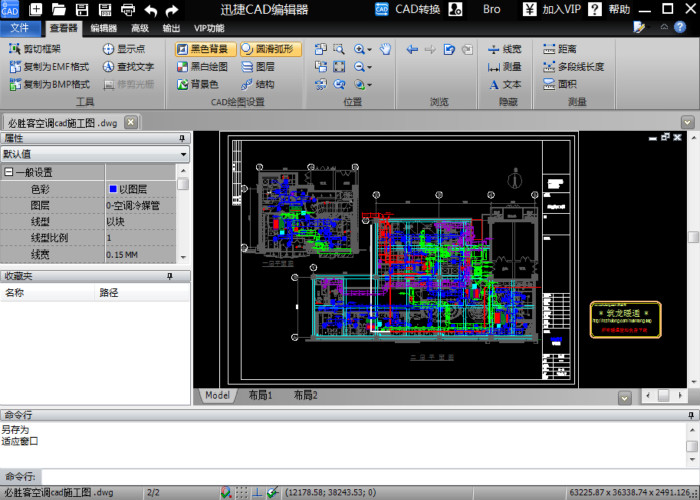Click the 色彩 blue color swatch
This screenshot has height=500, width=700.
pos(113,189)
